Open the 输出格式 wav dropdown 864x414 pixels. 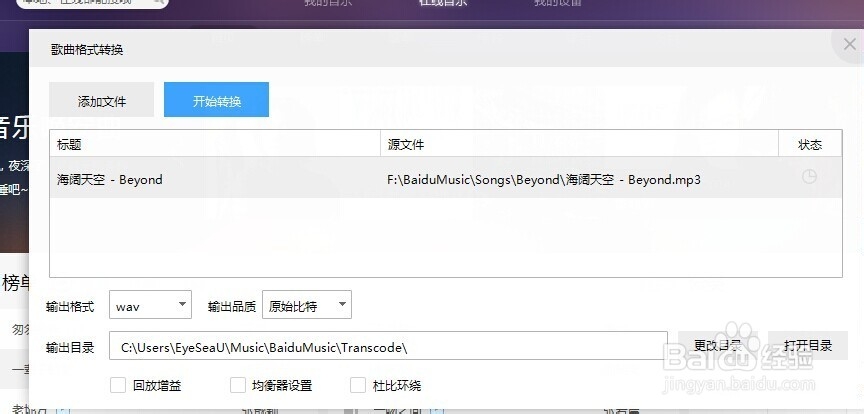coord(150,305)
